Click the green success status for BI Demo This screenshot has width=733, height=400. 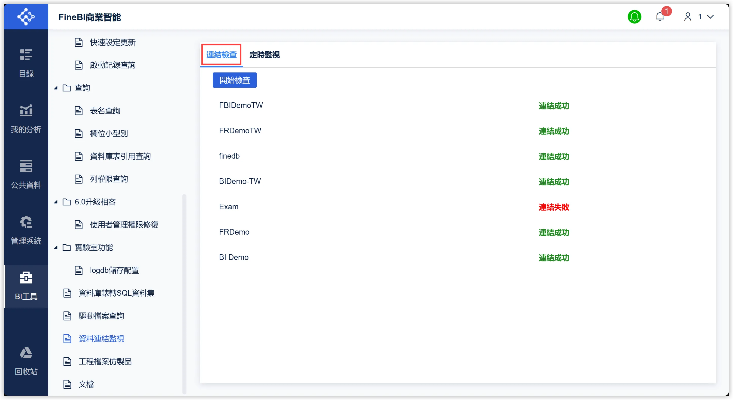[554, 257]
